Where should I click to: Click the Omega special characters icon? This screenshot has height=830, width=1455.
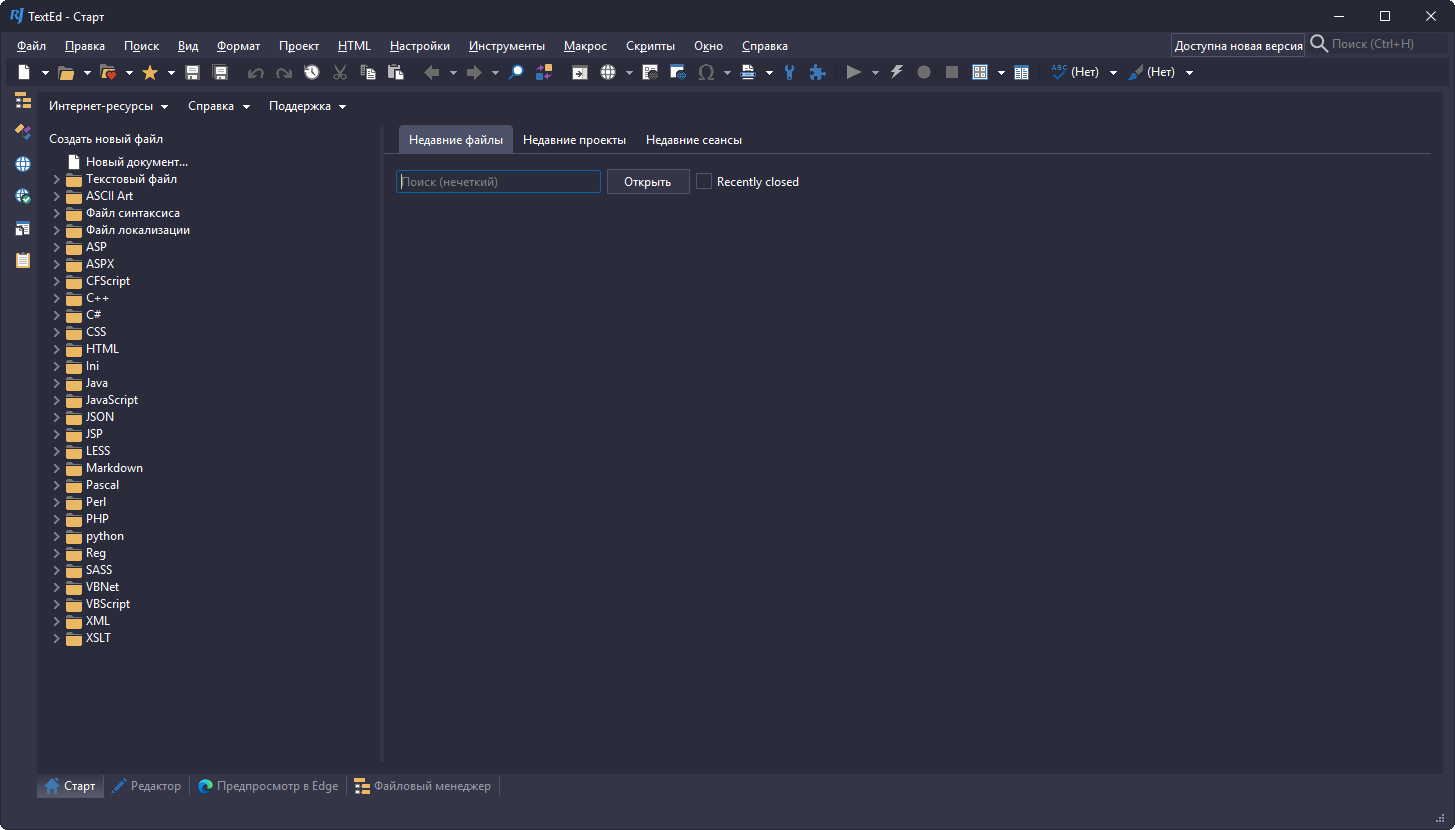[x=706, y=73]
